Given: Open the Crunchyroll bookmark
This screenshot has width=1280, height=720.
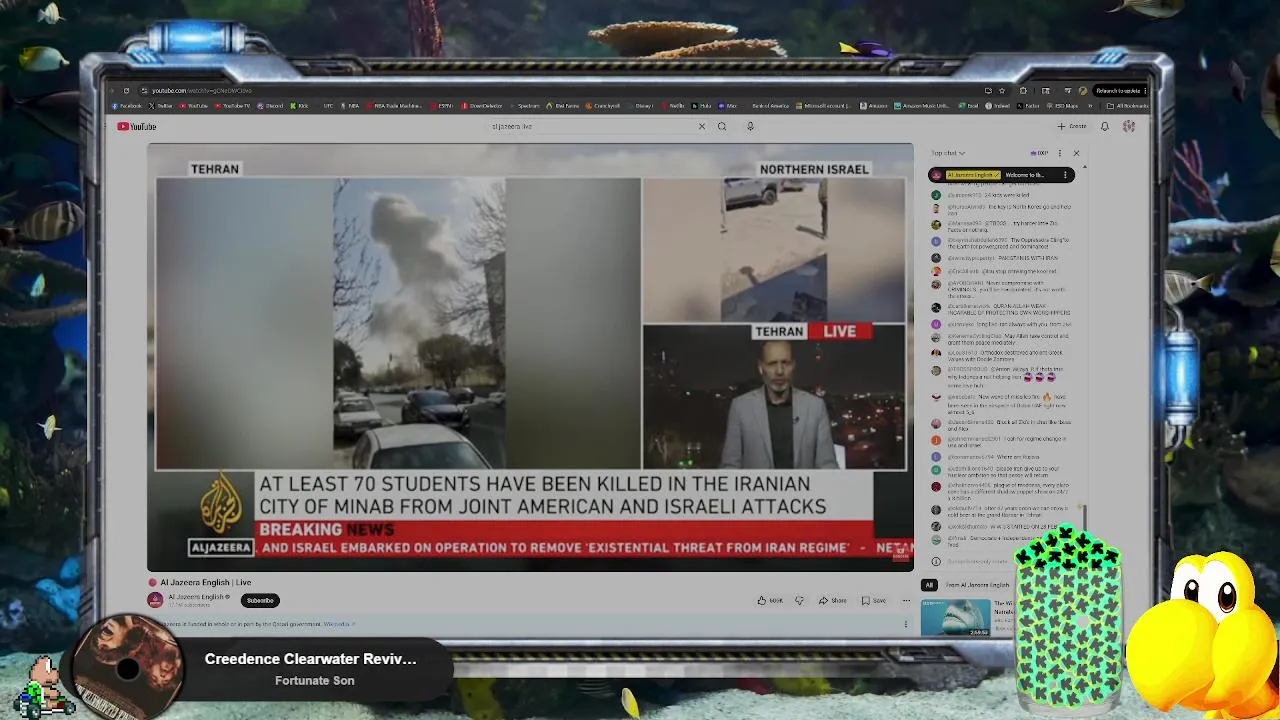Looking at the screenshot, I should 602,106.
